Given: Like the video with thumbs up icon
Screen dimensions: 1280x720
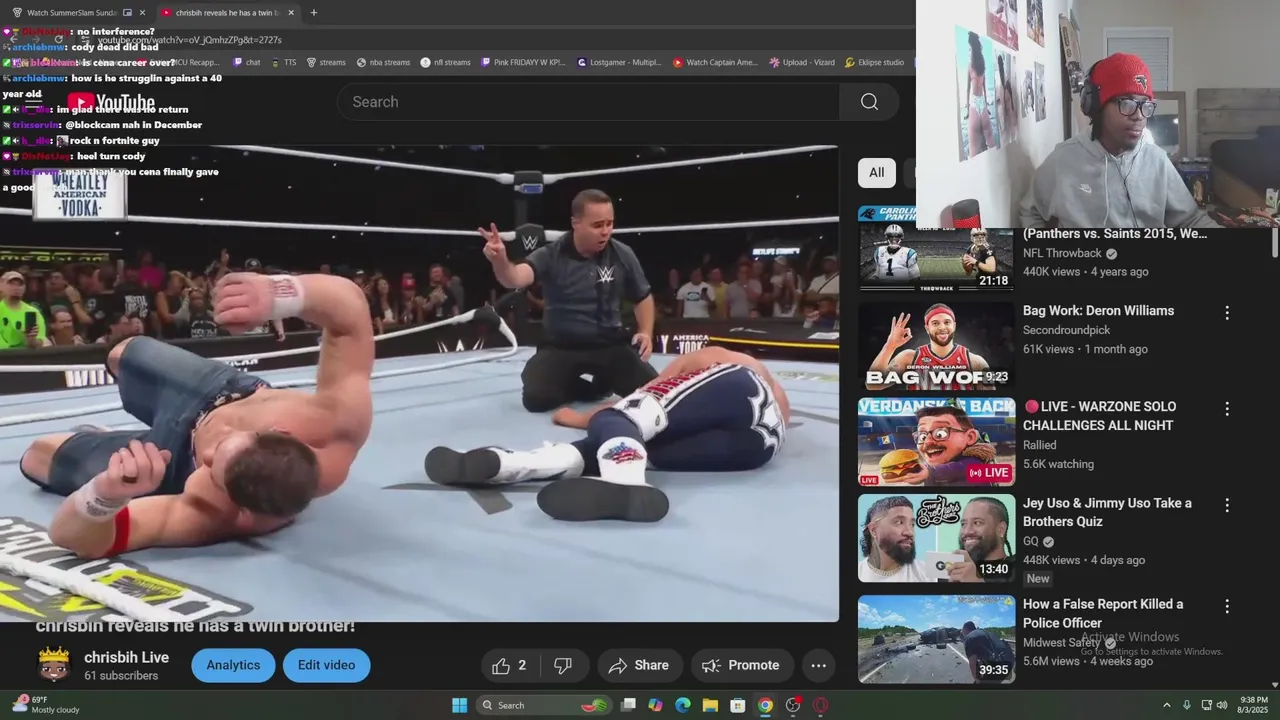Looking at the screenshot, I should point(509,665).
